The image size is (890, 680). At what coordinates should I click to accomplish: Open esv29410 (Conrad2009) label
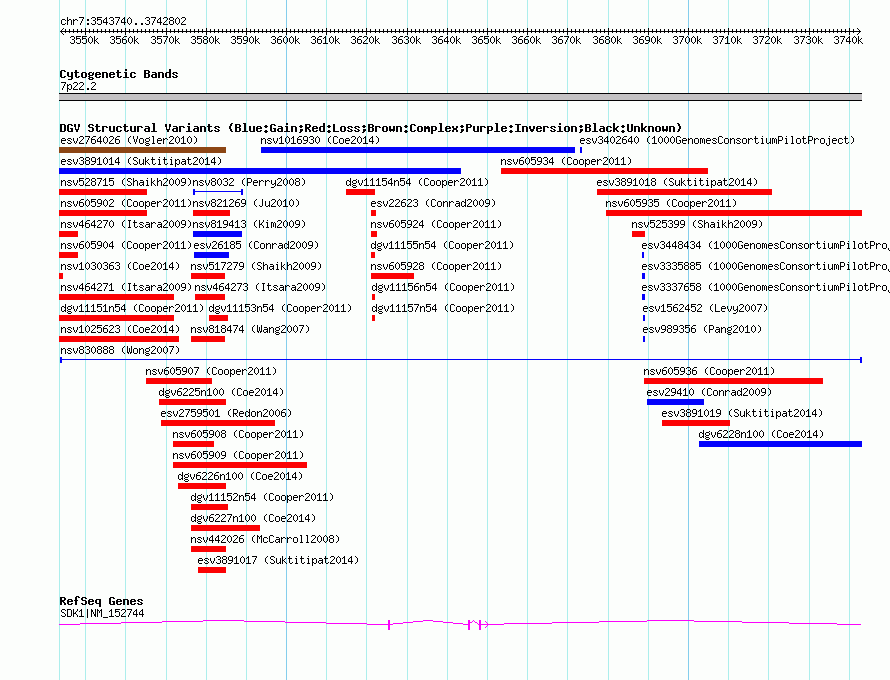point(709,392)
